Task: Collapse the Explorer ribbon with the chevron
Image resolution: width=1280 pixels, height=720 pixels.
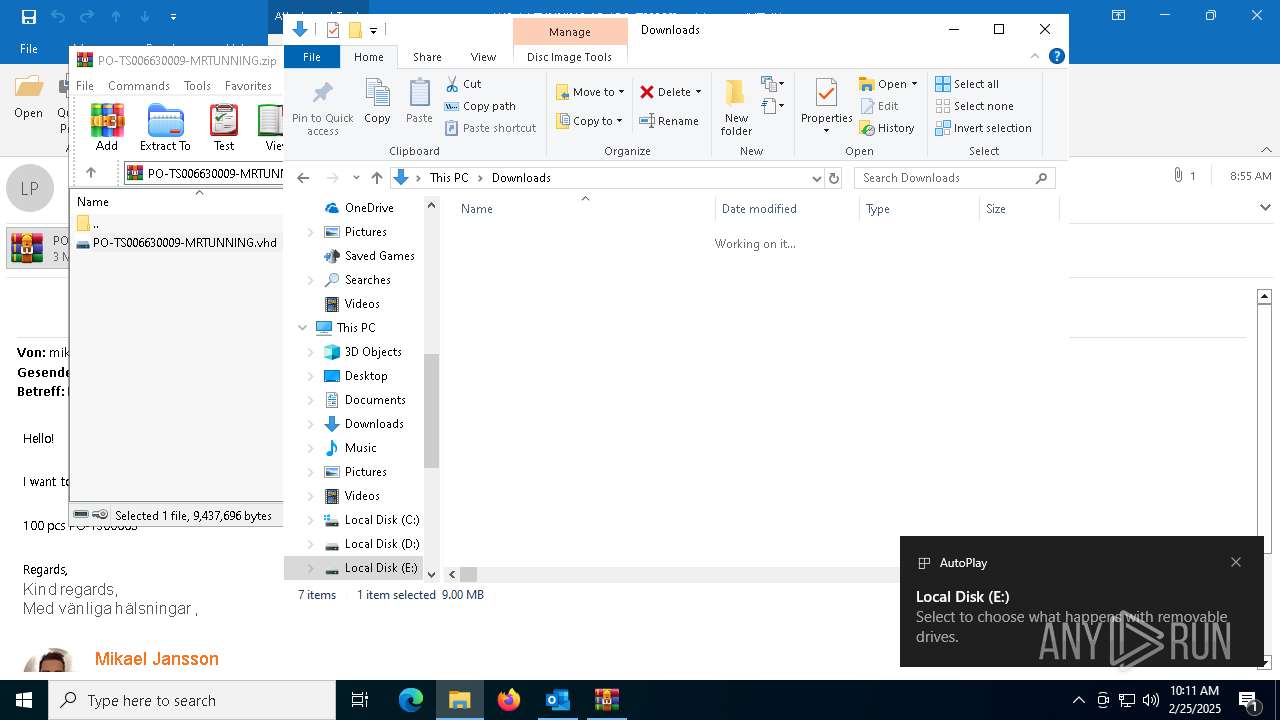Action: (1035, 57)
